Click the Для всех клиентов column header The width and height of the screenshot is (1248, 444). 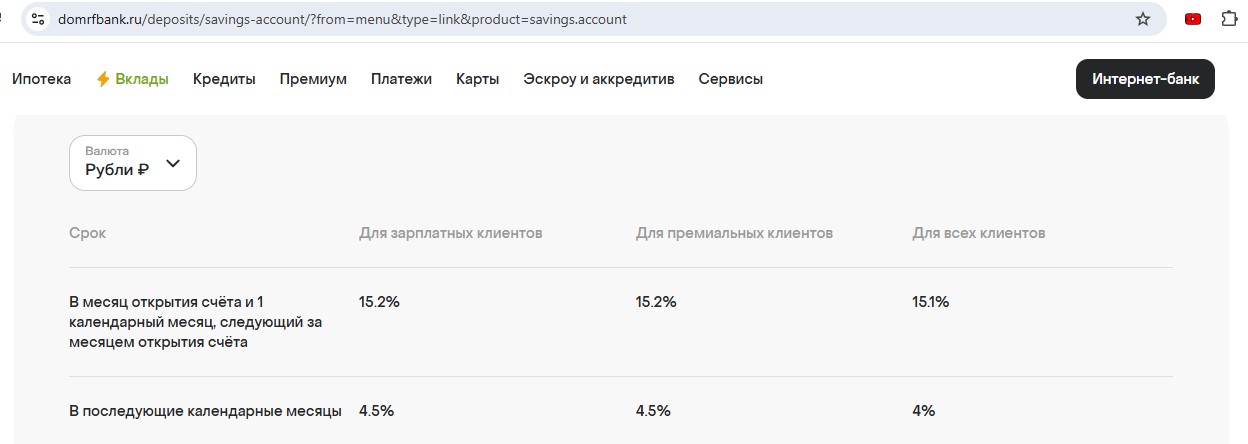pos(978,233)
